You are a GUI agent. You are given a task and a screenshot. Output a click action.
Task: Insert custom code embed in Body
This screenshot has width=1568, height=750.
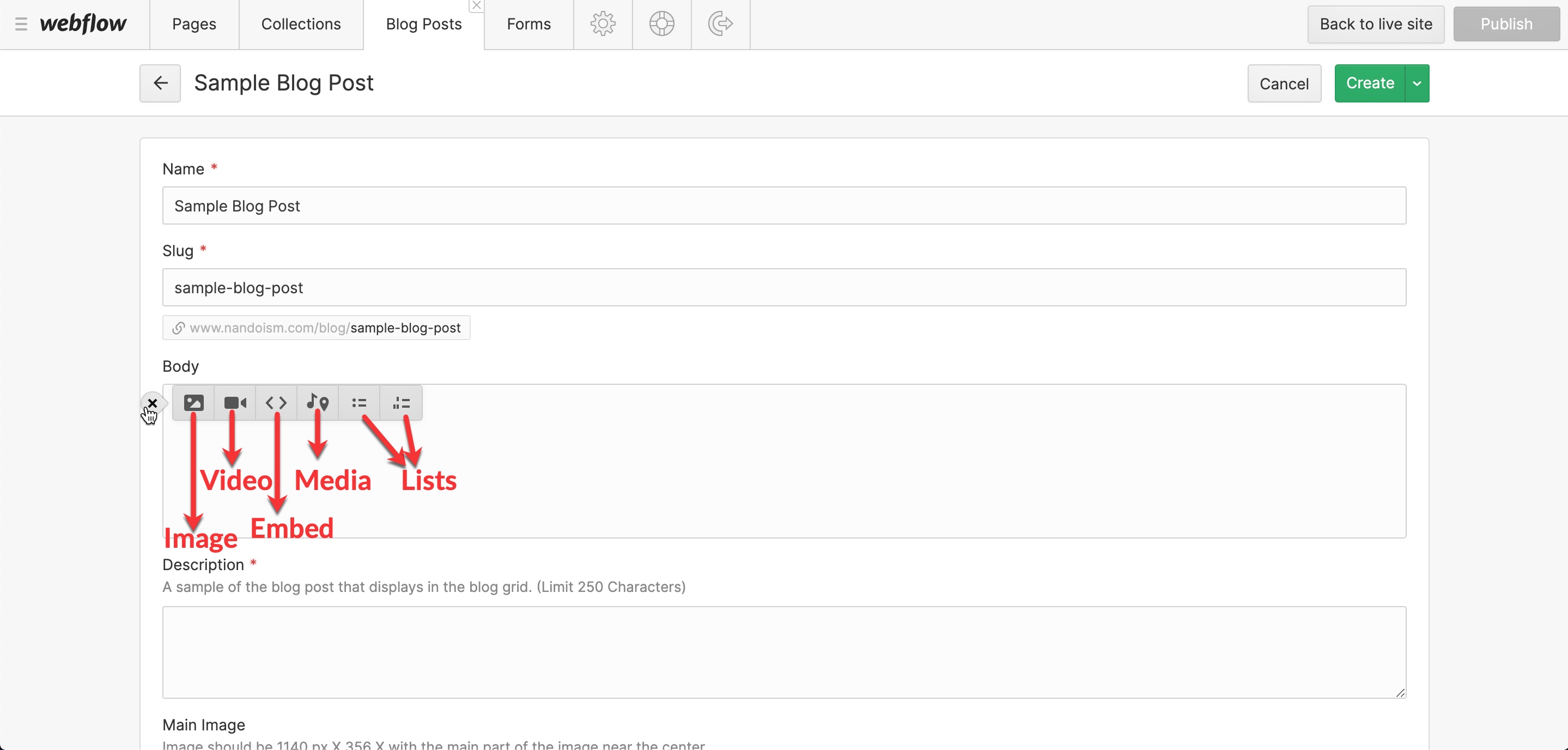coord(276,402)
